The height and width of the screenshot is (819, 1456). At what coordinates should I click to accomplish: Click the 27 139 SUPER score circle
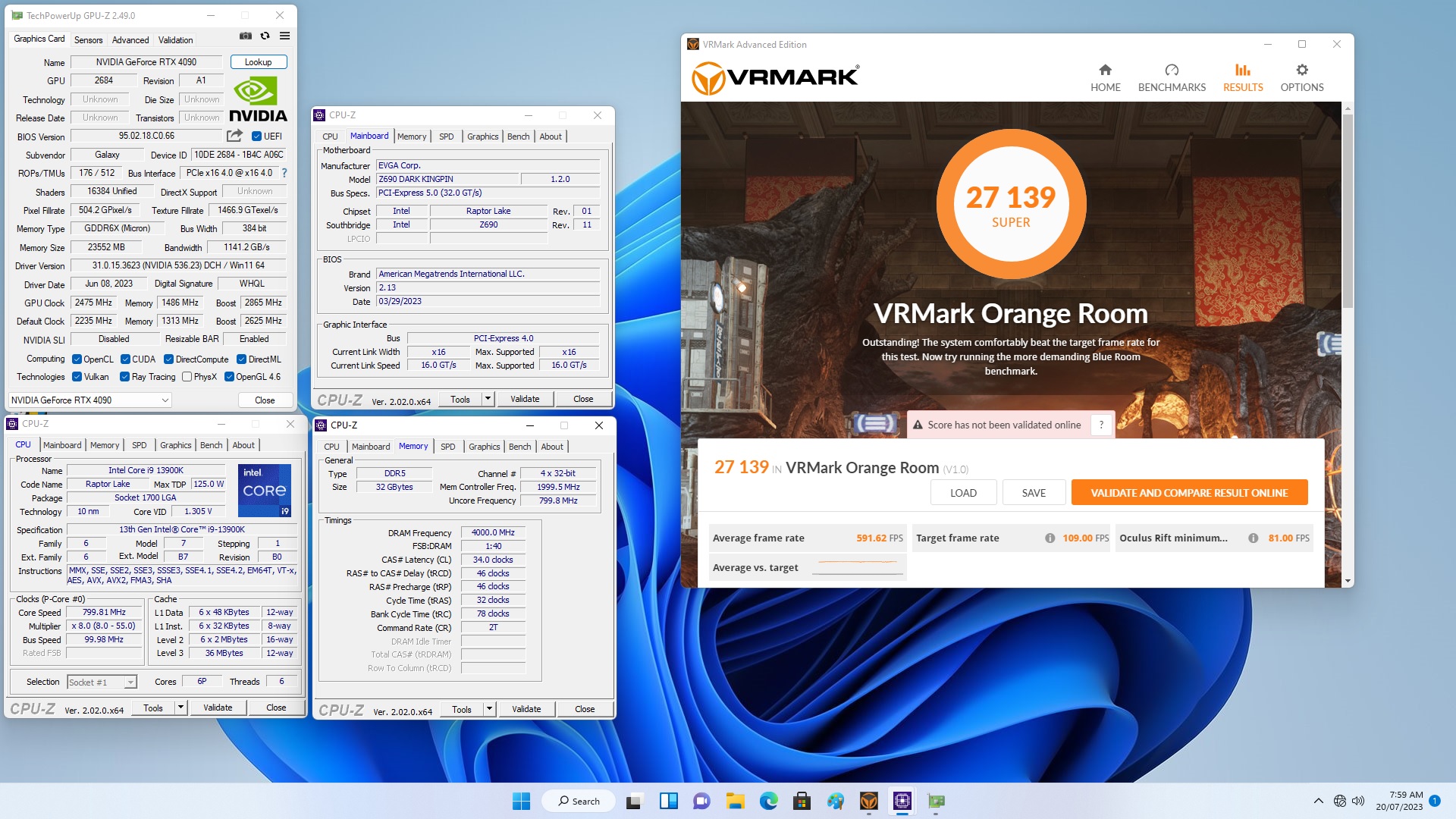click(1011, 204)
